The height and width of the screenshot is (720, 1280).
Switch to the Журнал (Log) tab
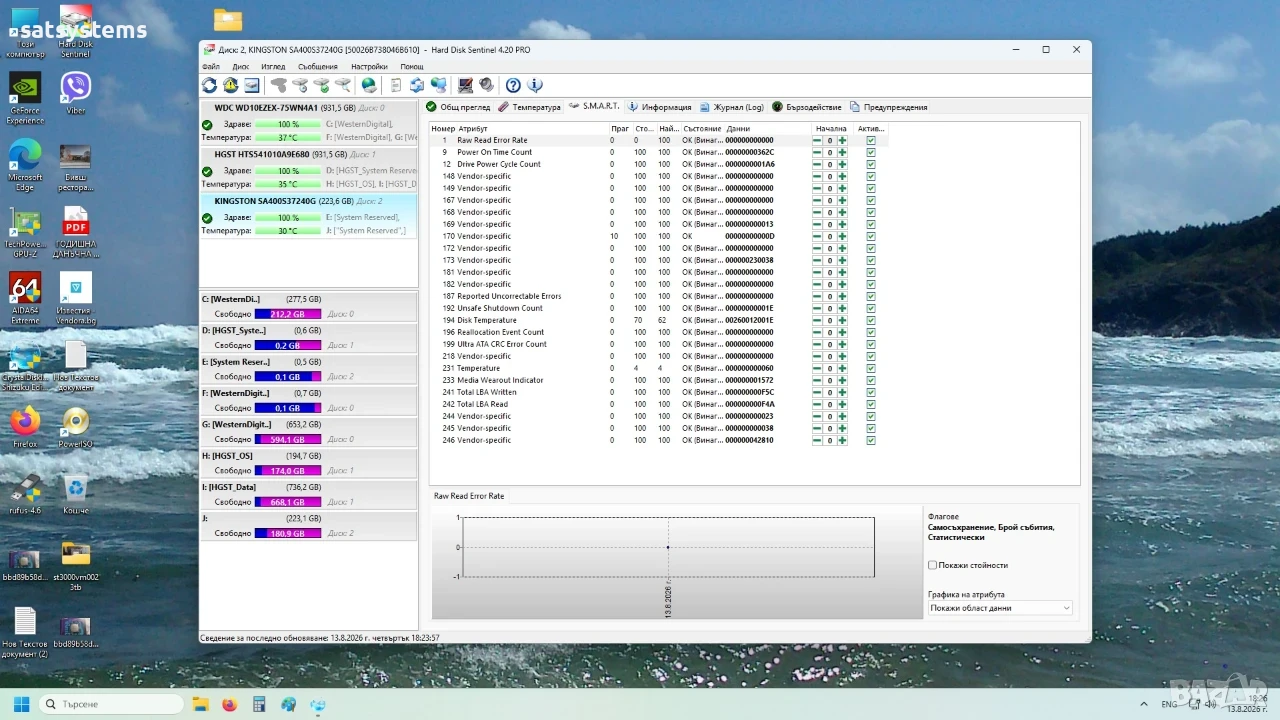pos(732,107)
